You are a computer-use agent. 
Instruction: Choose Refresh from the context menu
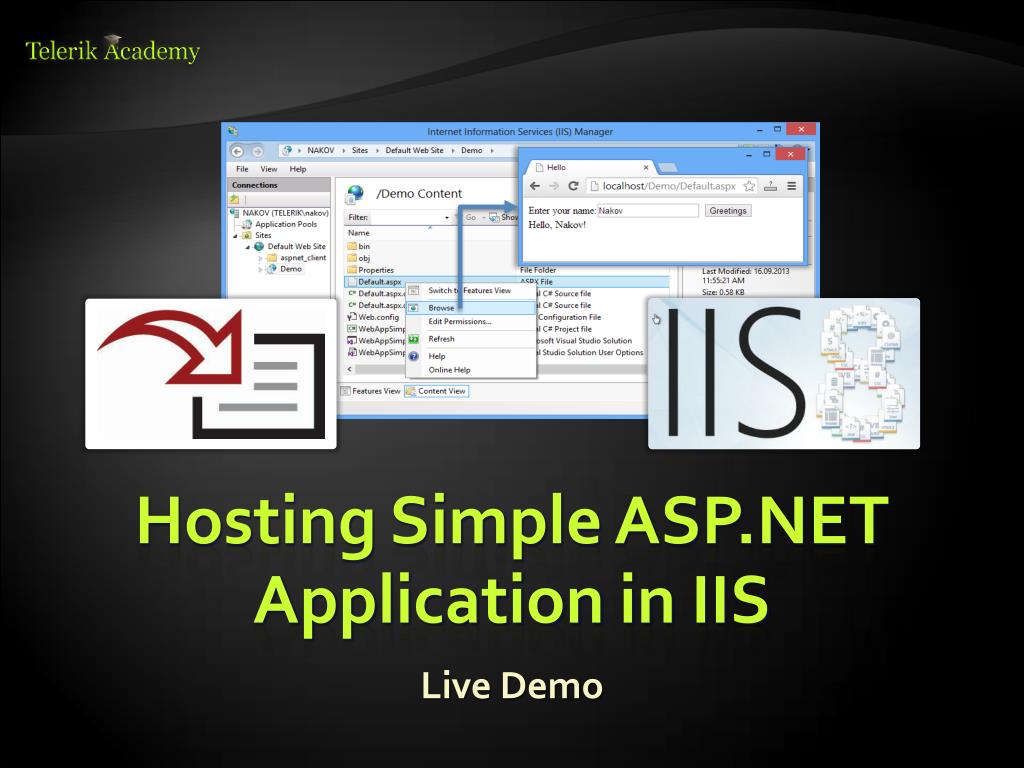point(470,339)
